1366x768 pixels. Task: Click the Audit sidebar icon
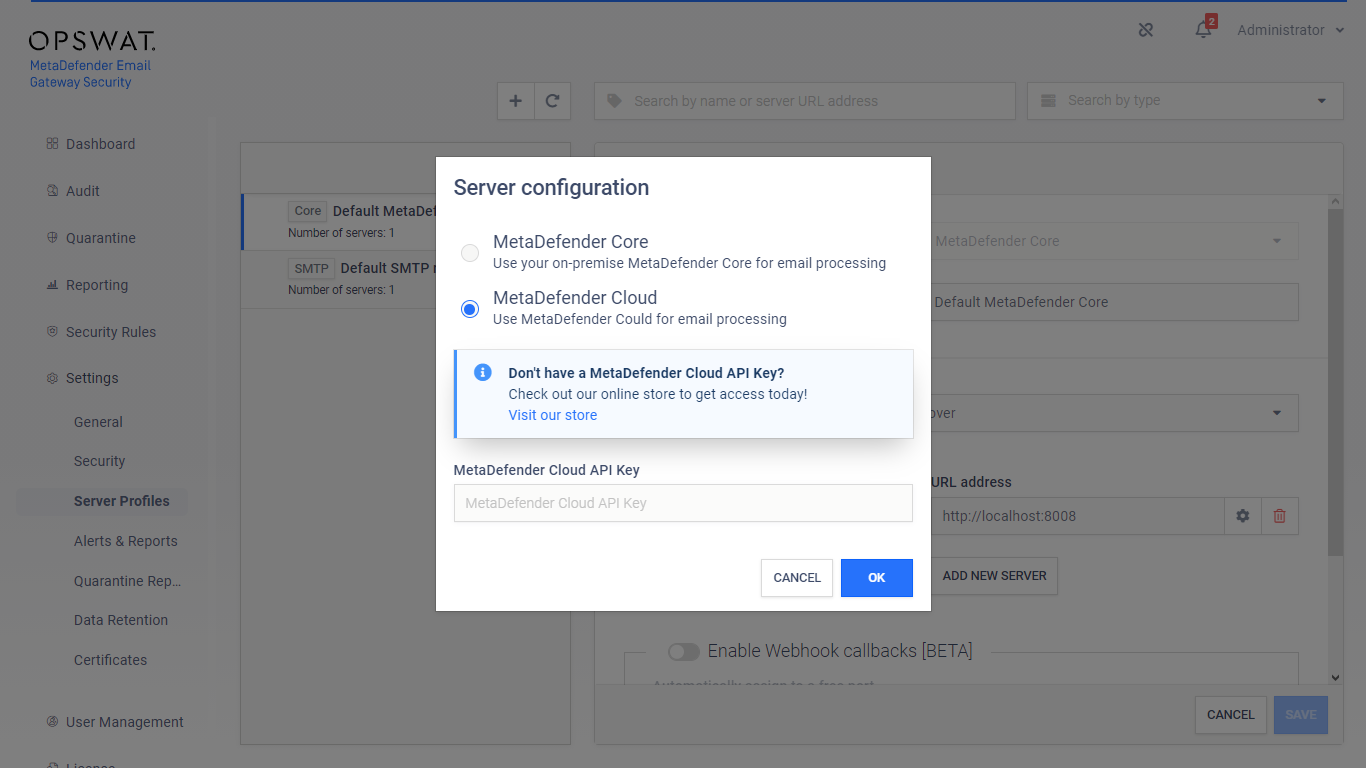point(52,191)
